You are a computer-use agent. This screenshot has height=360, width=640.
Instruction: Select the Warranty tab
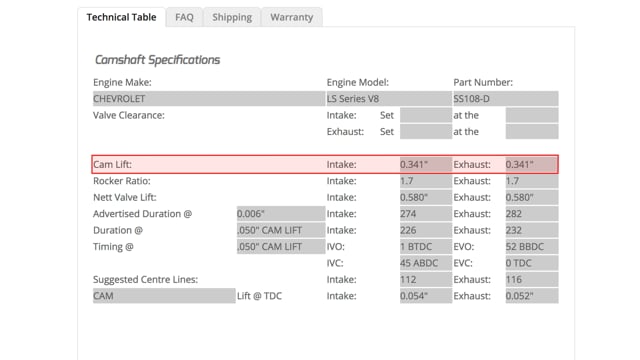tap(291, 17)
